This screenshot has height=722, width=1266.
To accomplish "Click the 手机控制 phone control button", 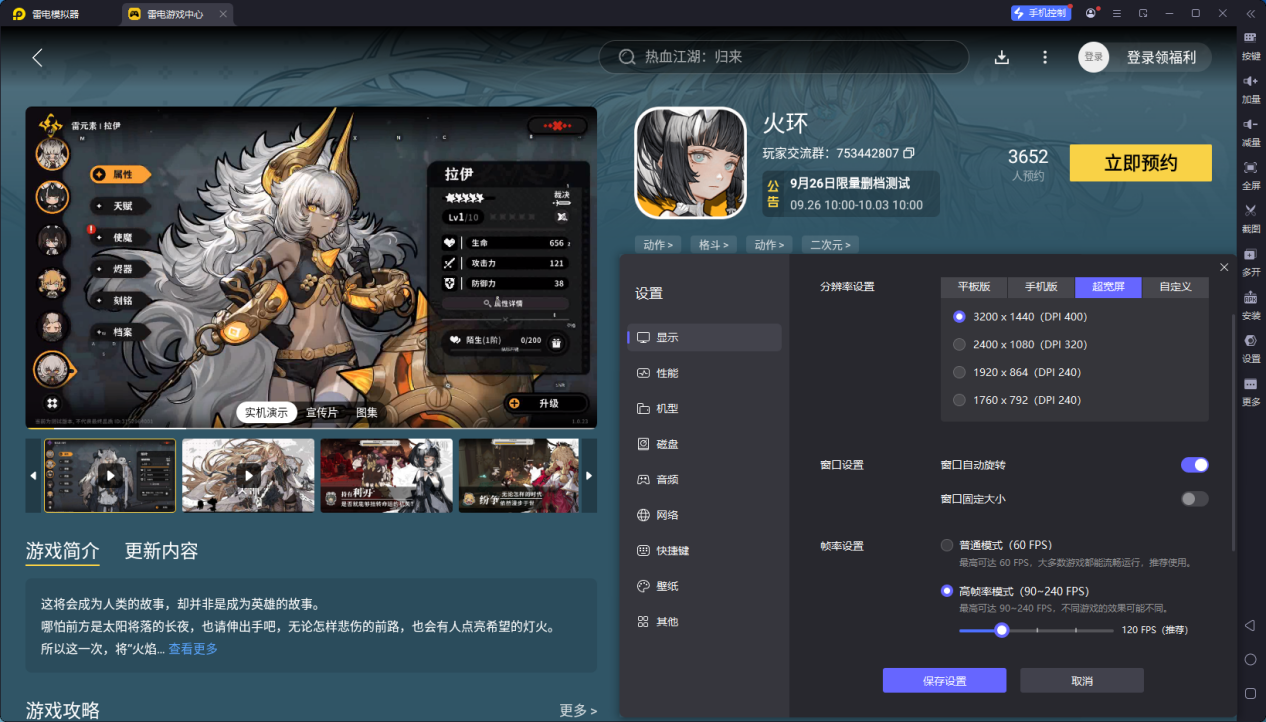I will pyautogui.click(x=1041, y=13).
